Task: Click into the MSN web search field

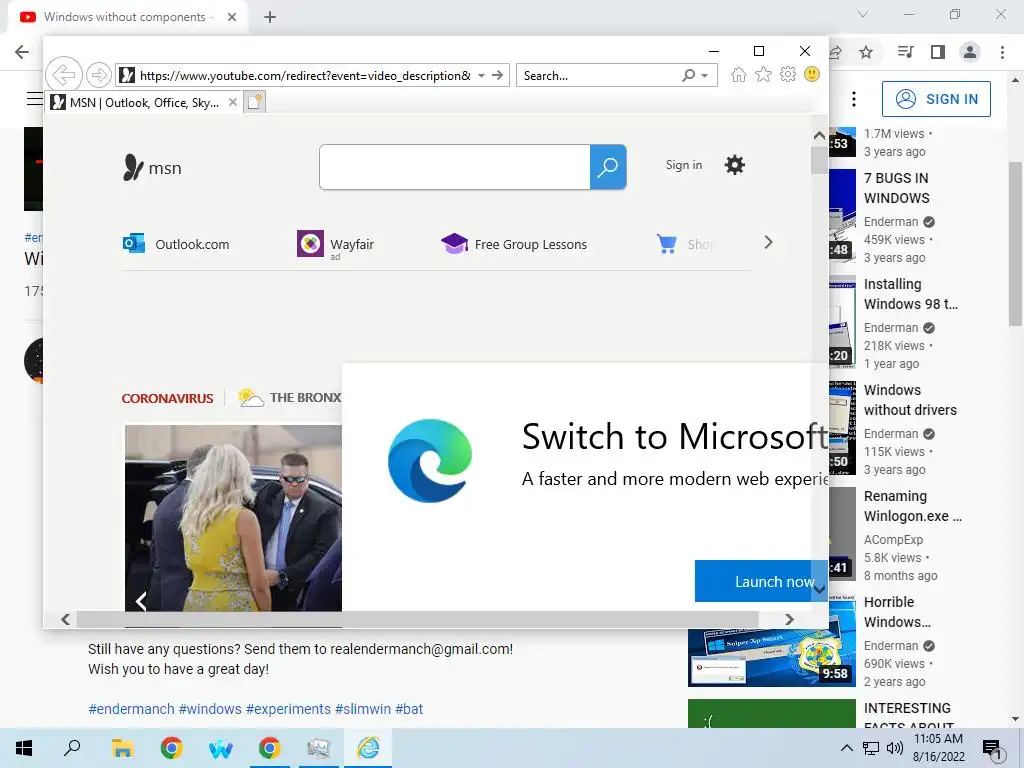Action: [x=455, y=167]
